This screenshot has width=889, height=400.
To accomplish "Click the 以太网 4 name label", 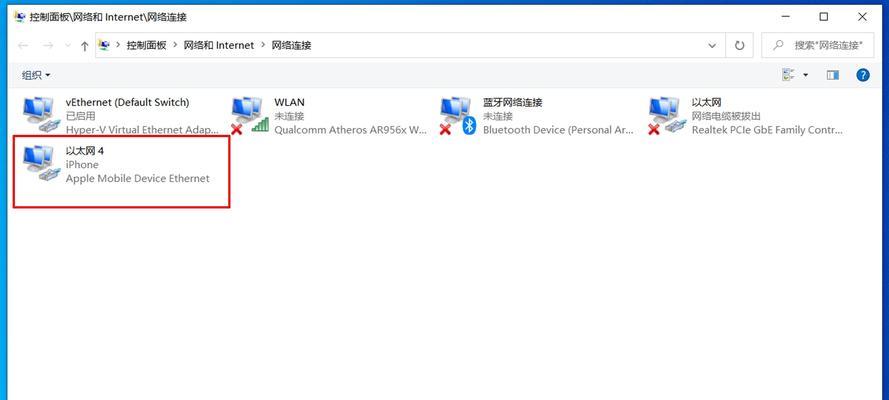I will pyautogui.click(x=85, y=151).
